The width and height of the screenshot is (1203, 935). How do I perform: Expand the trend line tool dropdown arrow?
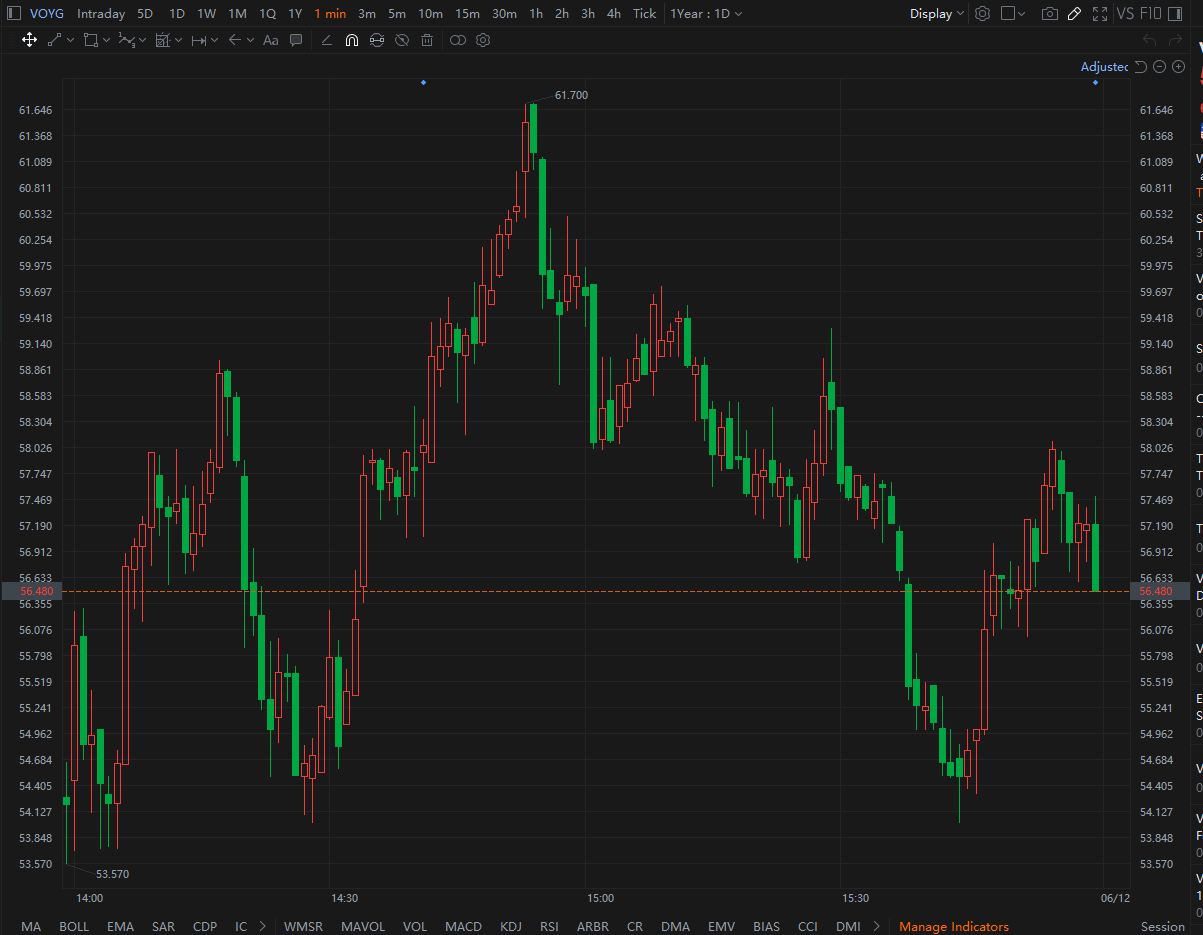pyautogui.click(x=70, y=40)
